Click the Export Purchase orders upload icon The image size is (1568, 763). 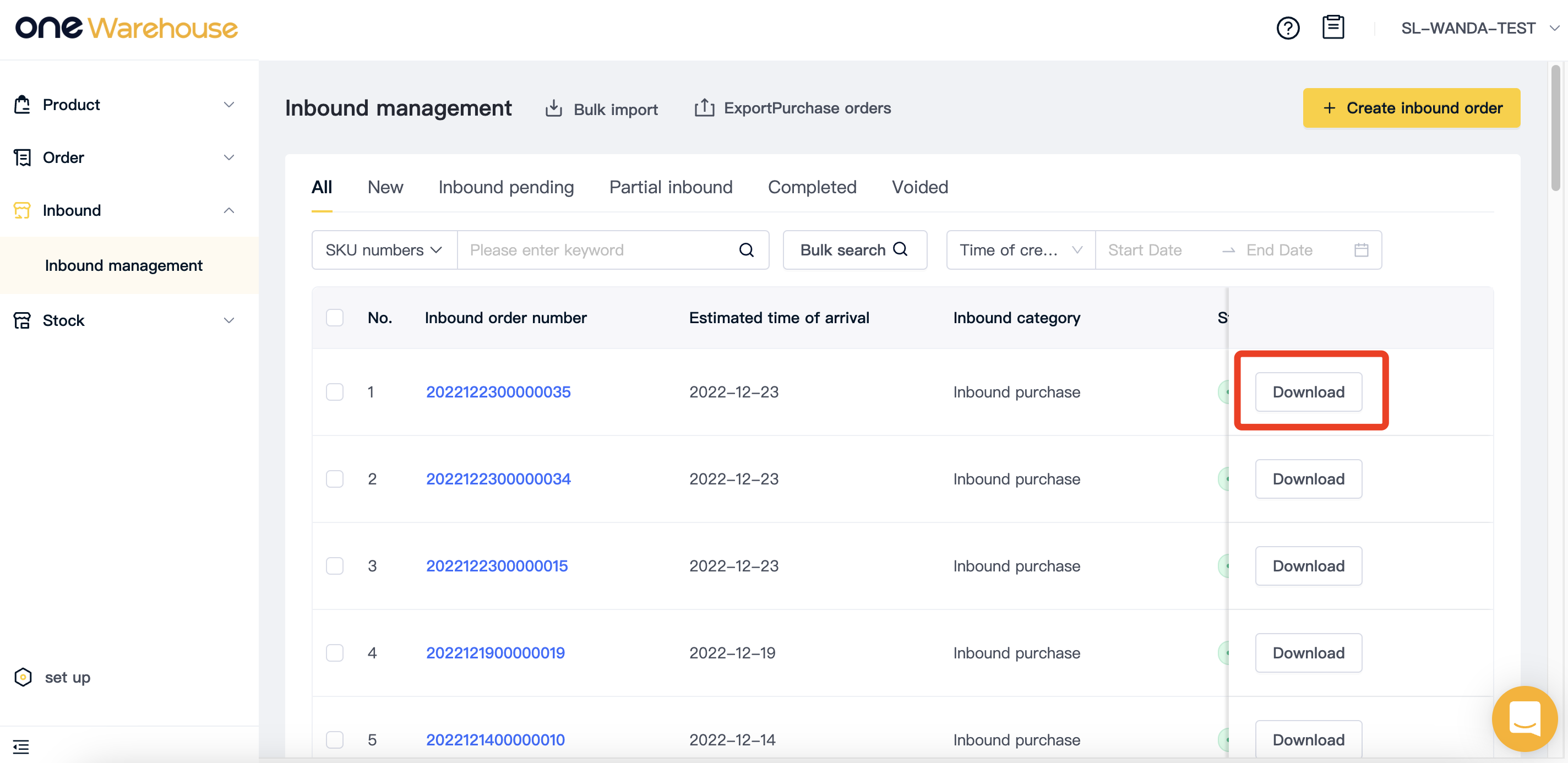tap(704, 108)
